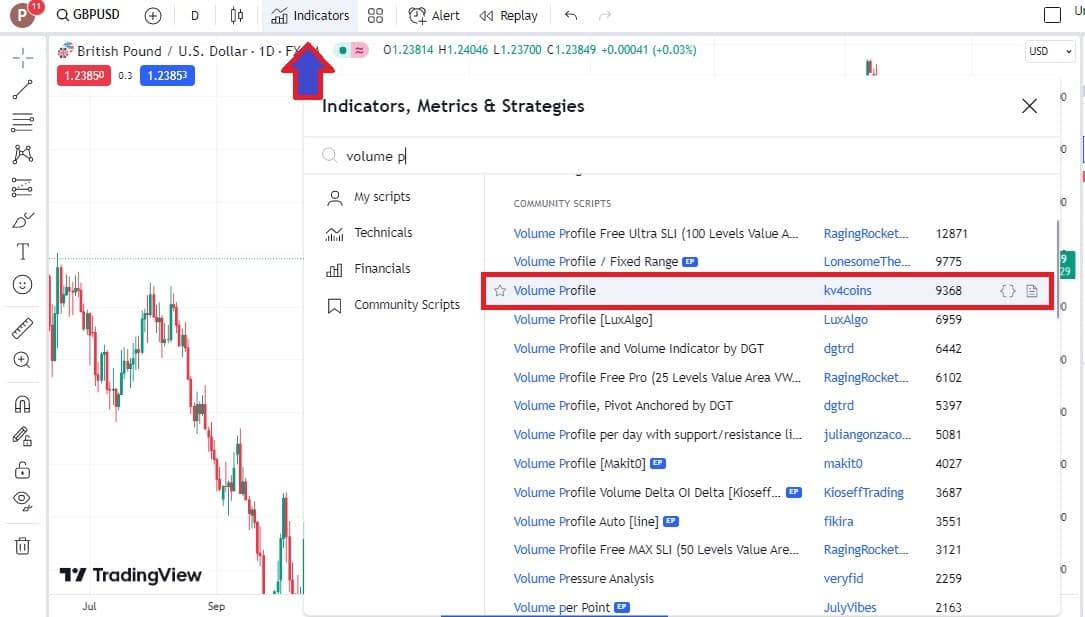The height and width of the screenshot is (617, 1085).
Task: Open the user profile avatar menu
Action: point(23,15)
